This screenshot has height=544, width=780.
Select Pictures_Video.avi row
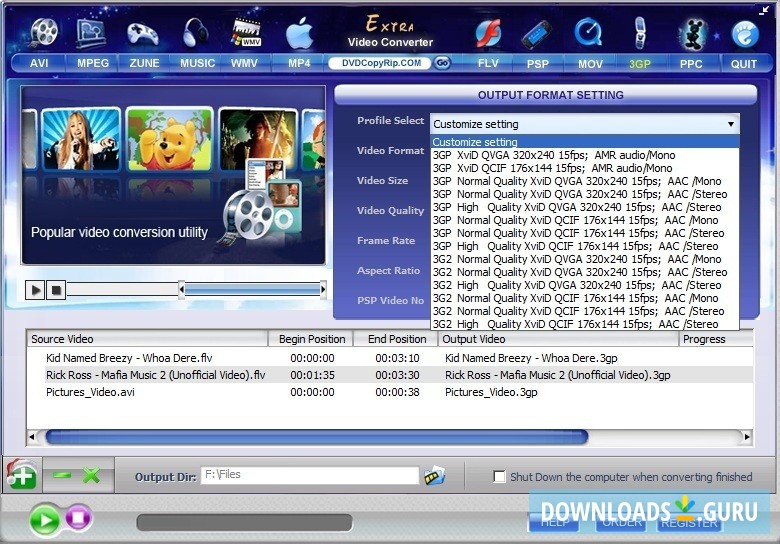pos(390,392)
